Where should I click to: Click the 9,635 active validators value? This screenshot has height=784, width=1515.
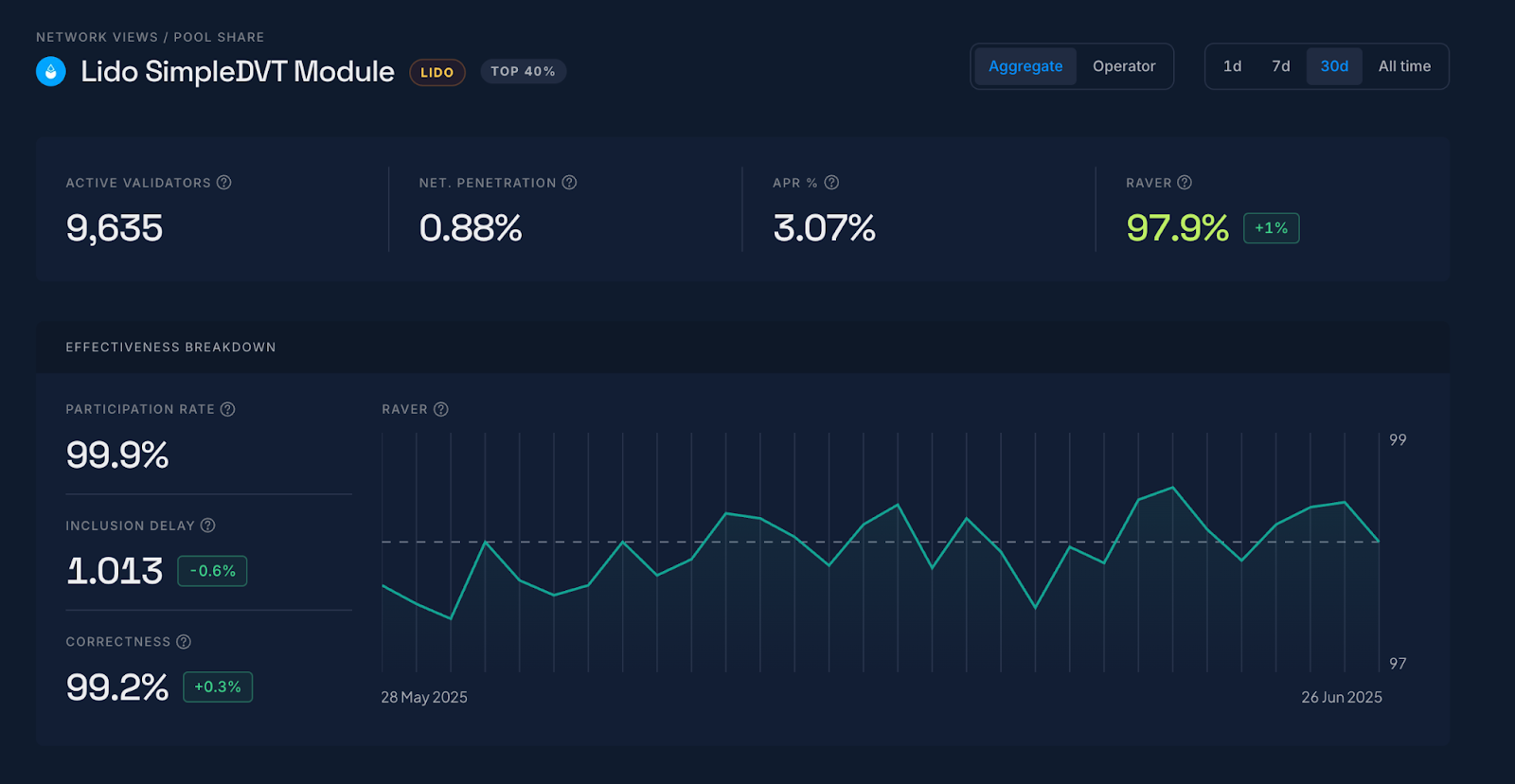tap(115, 228)
